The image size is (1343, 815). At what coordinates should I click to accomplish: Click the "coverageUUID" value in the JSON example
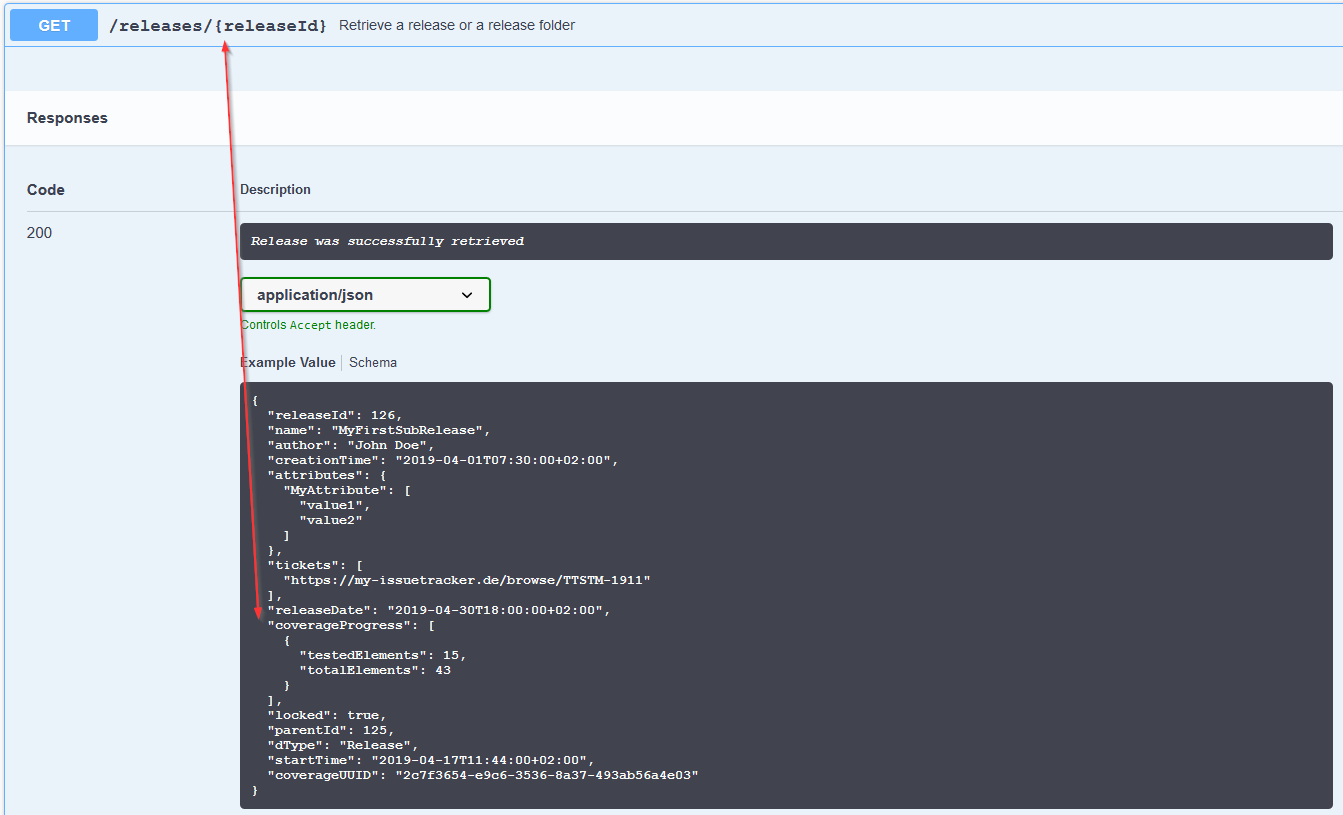coord(547,775)
